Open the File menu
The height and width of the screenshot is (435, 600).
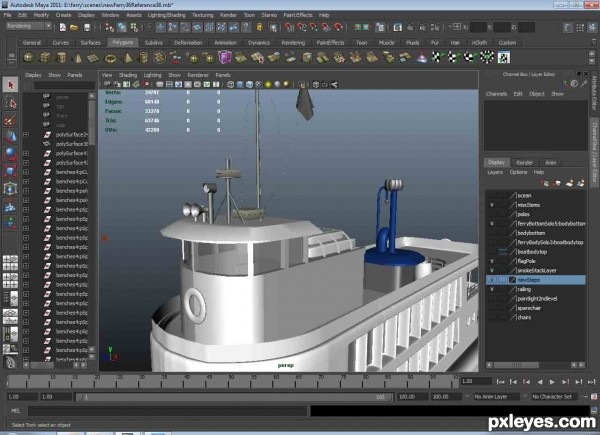coord(7,15)
